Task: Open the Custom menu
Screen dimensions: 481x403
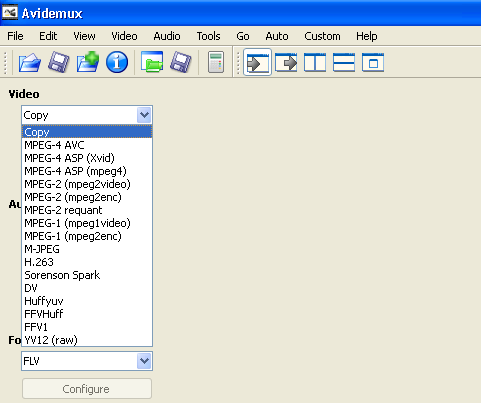Action: tap(322, 36)
